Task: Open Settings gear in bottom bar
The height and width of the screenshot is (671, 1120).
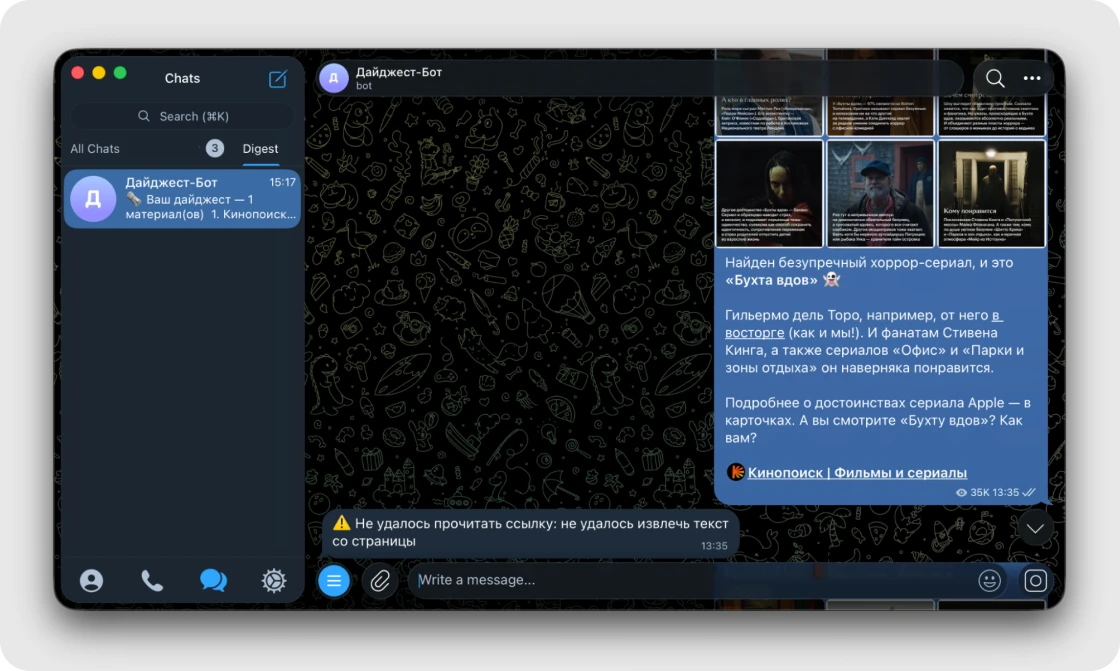Action: [274, 580]
